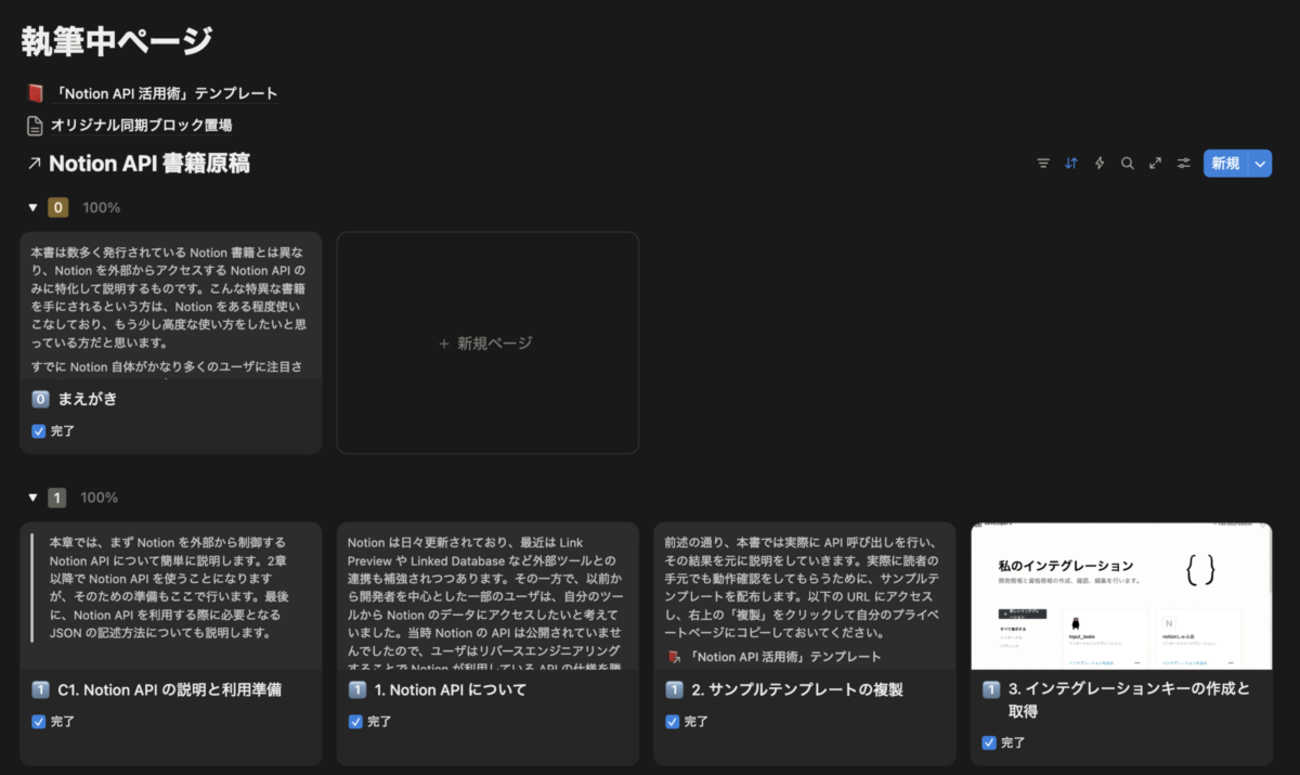Expand database to full page via diagonal arrows
The height and width of the screenshot is (775, 1300).
tap(1155, 163)
